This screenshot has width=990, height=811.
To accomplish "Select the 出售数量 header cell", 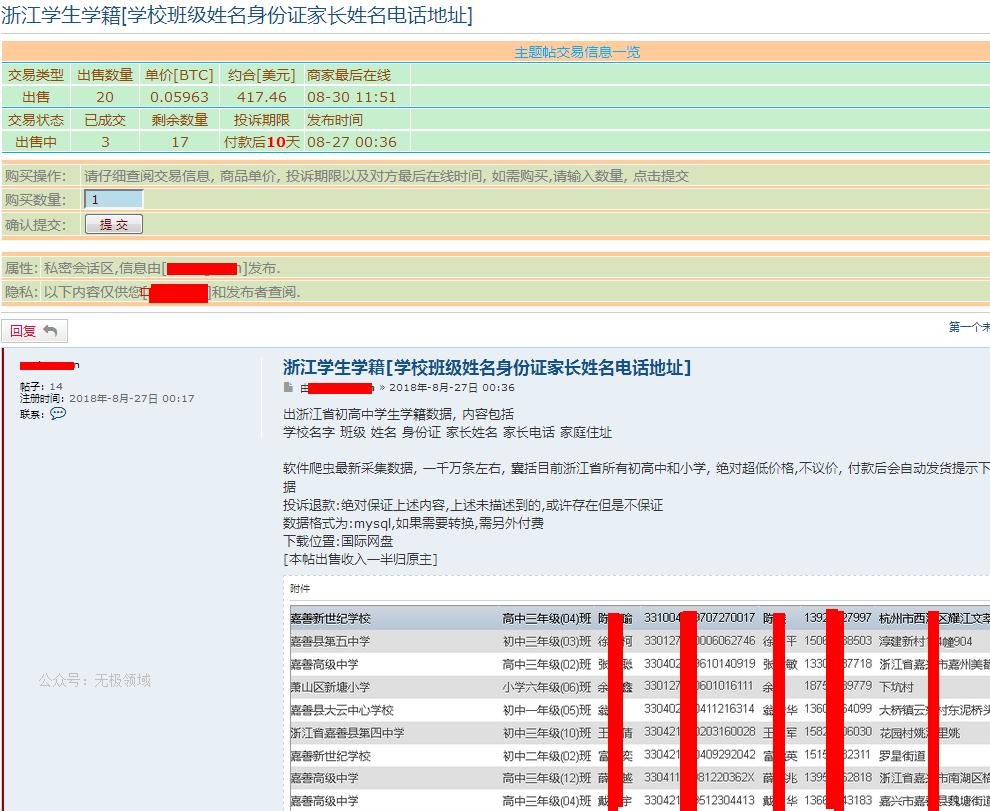I will pyautogui.click(x=105, y=75).
